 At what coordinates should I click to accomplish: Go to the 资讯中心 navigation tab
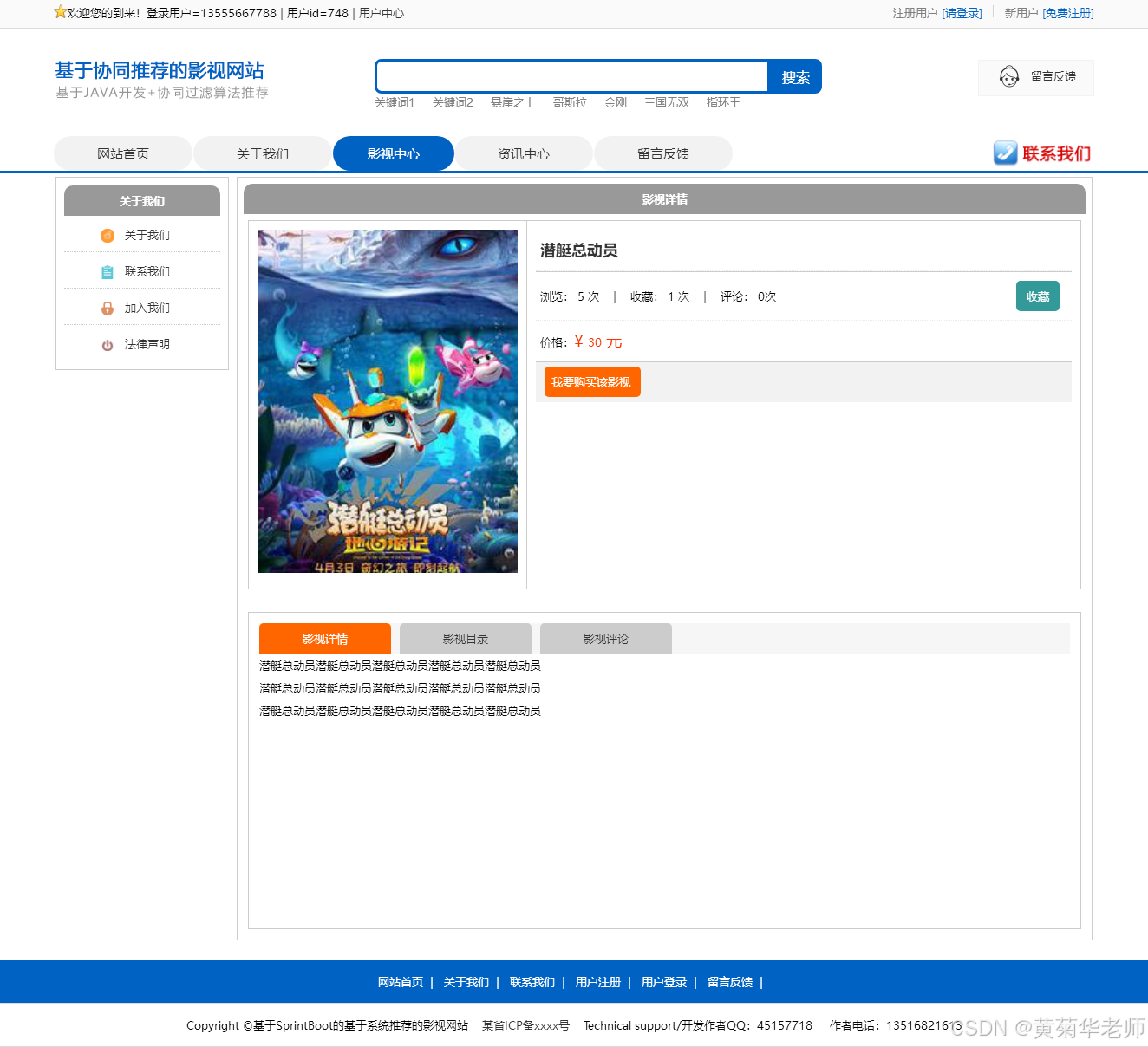click(524, 153)
